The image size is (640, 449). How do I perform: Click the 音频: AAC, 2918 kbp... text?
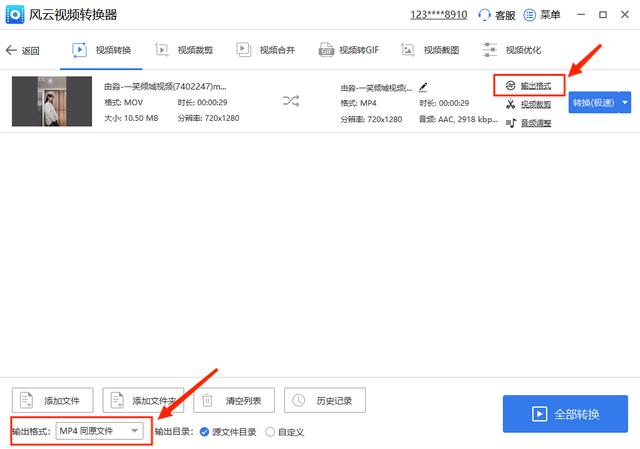pos(458,119)
